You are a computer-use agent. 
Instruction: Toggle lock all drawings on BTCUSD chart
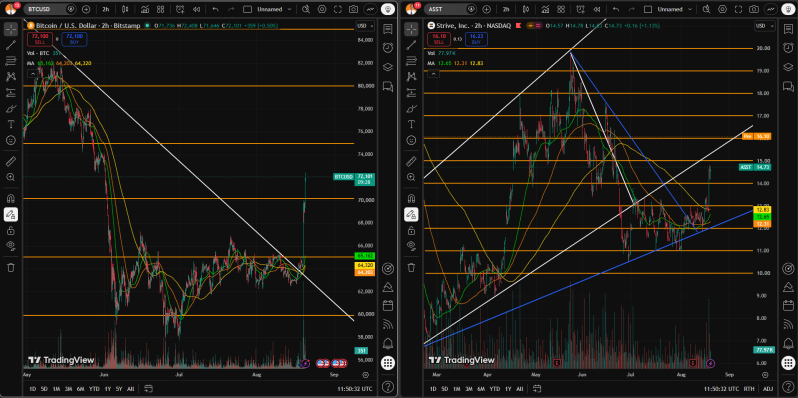[x=11, y=231]
